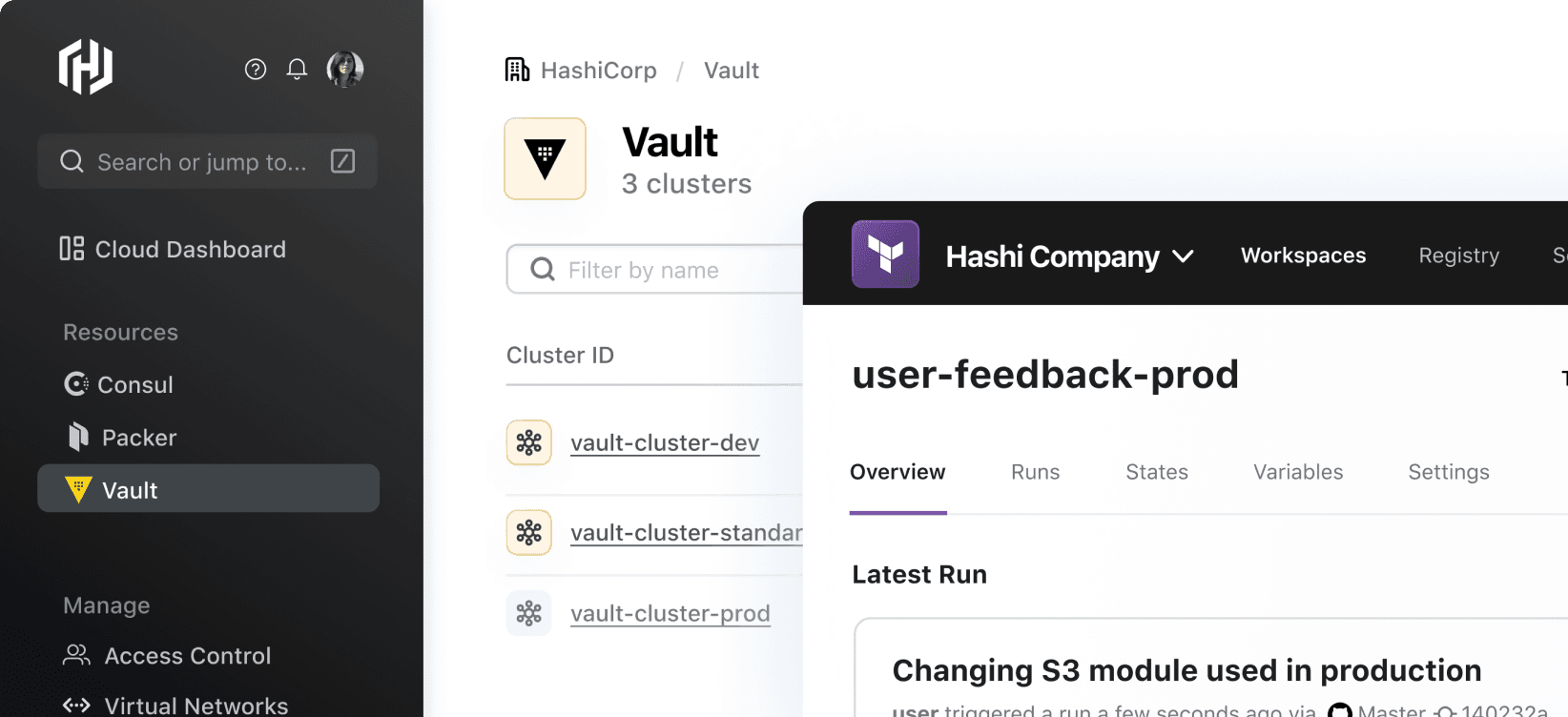Click the Vault triangle icon in sidebar
The image size is (1568, 717).
pos(78,489)
